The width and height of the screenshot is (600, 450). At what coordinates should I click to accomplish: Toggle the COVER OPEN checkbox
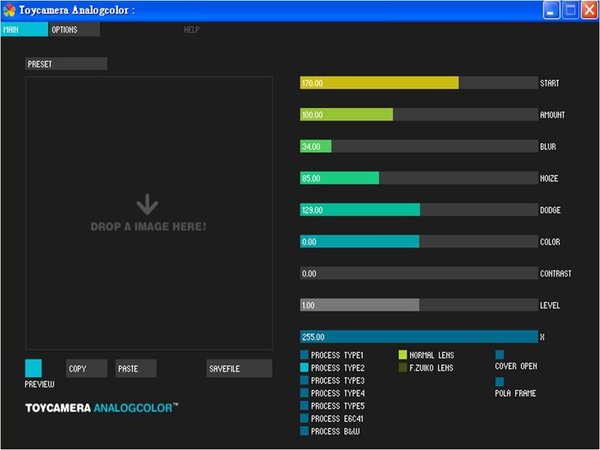tap(500, 355)
